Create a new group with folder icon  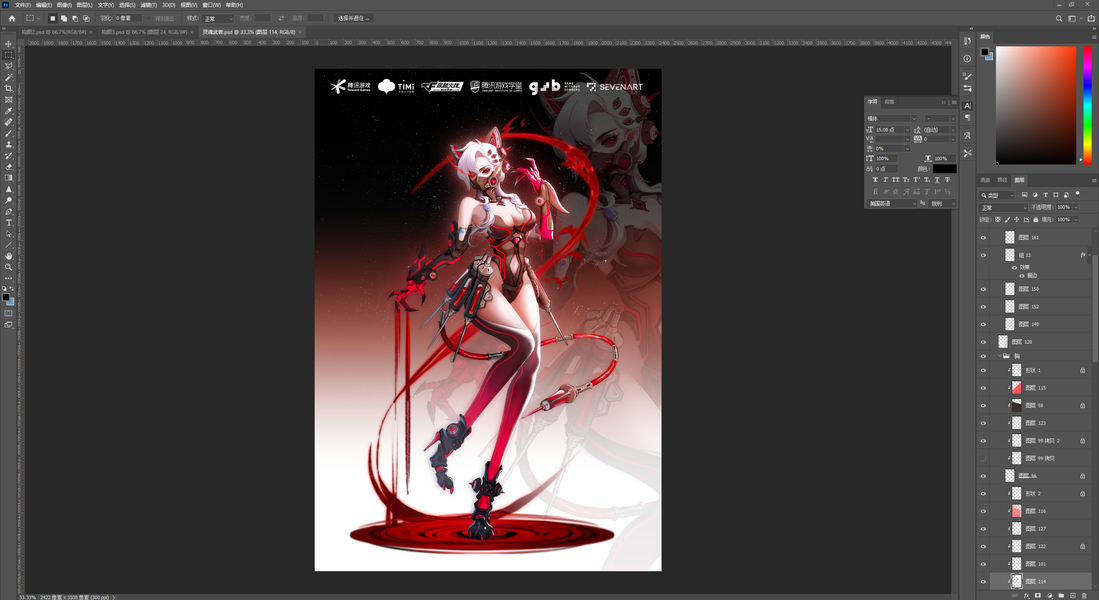[1061, 596]
